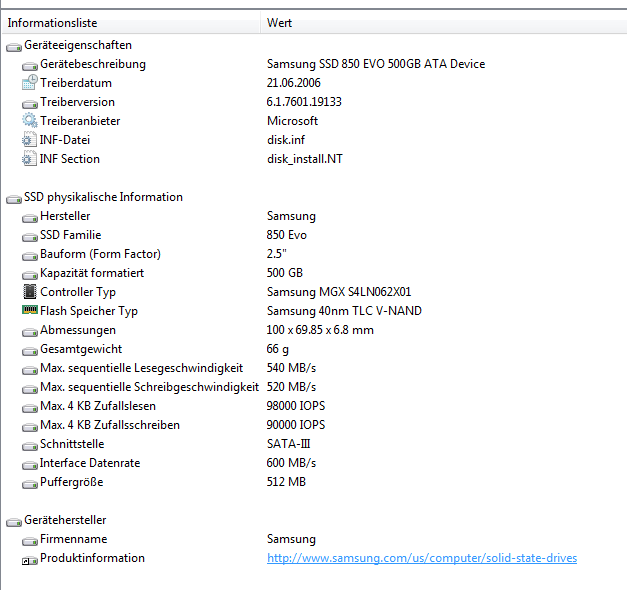Click the file icon beside INF Section
The height and width of the screenshot is (590, 627).
[x=29, y=158]
